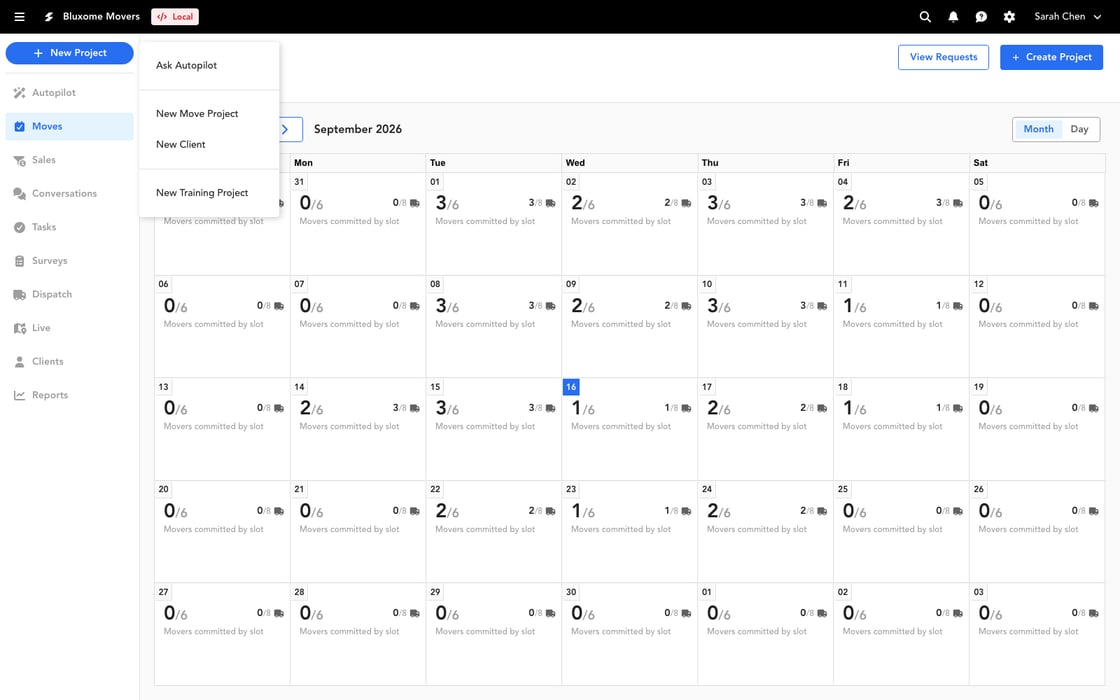This screenshot has width=1120, height=700.
Task: Open the search icon in top bar
Action: tap(925, 16)
